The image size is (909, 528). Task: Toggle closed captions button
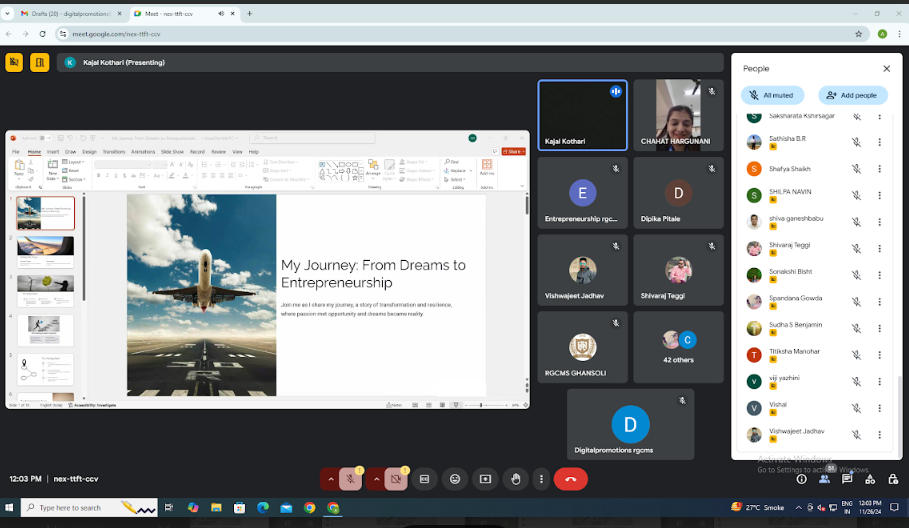424,479
